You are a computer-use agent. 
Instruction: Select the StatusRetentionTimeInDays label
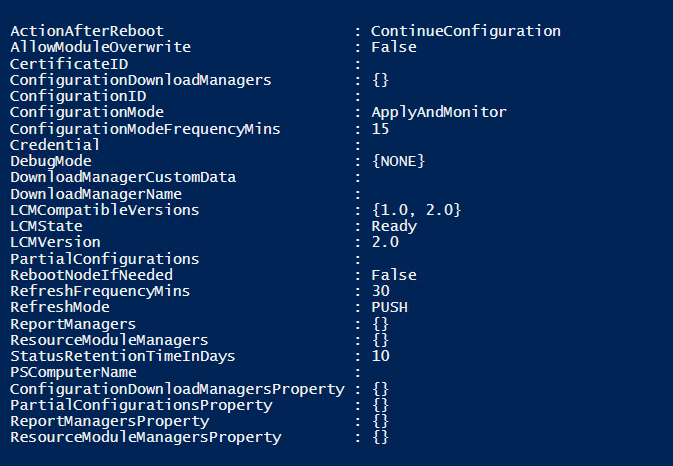[127, 356]
